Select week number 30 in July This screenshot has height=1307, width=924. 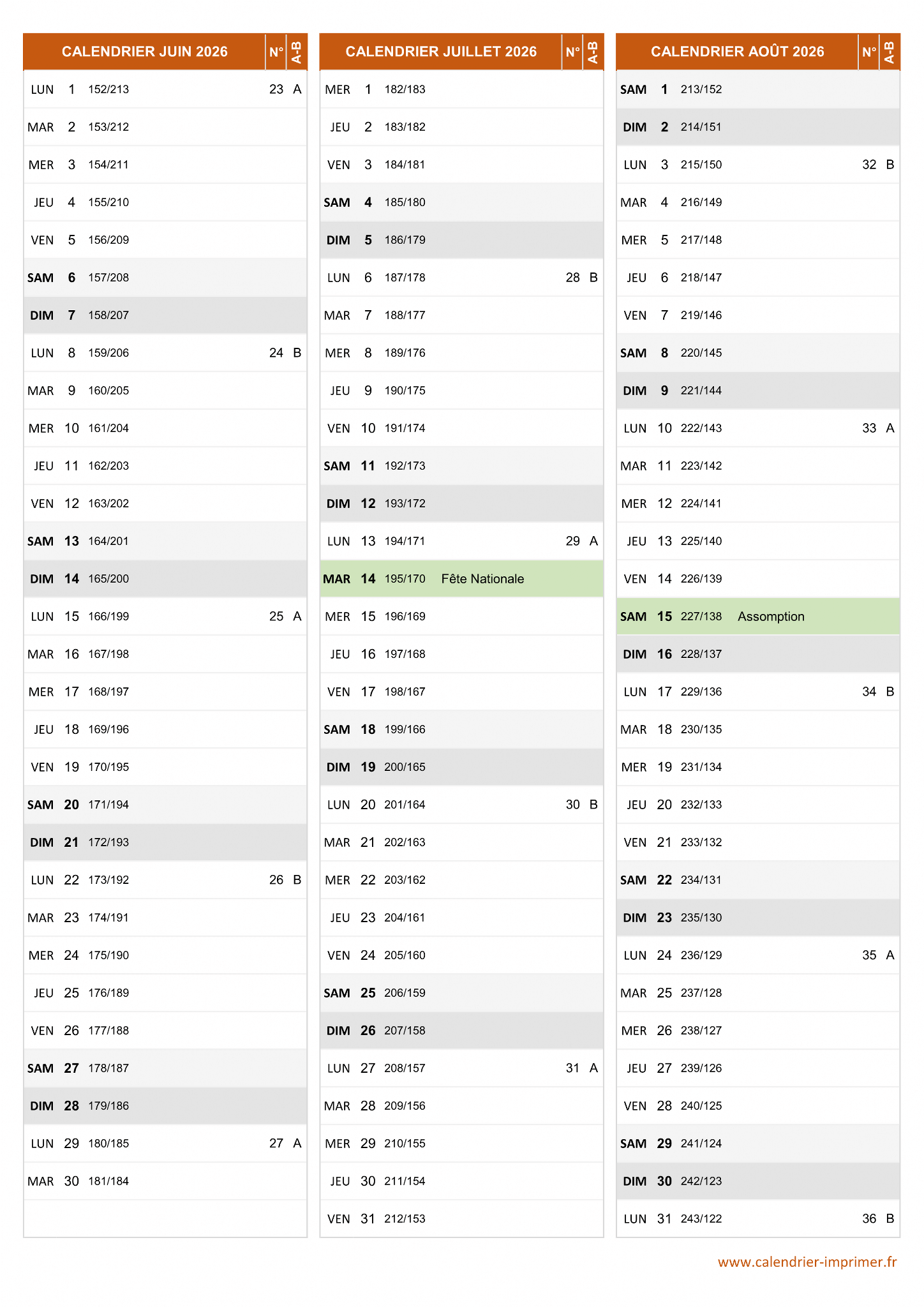point(572,805)
